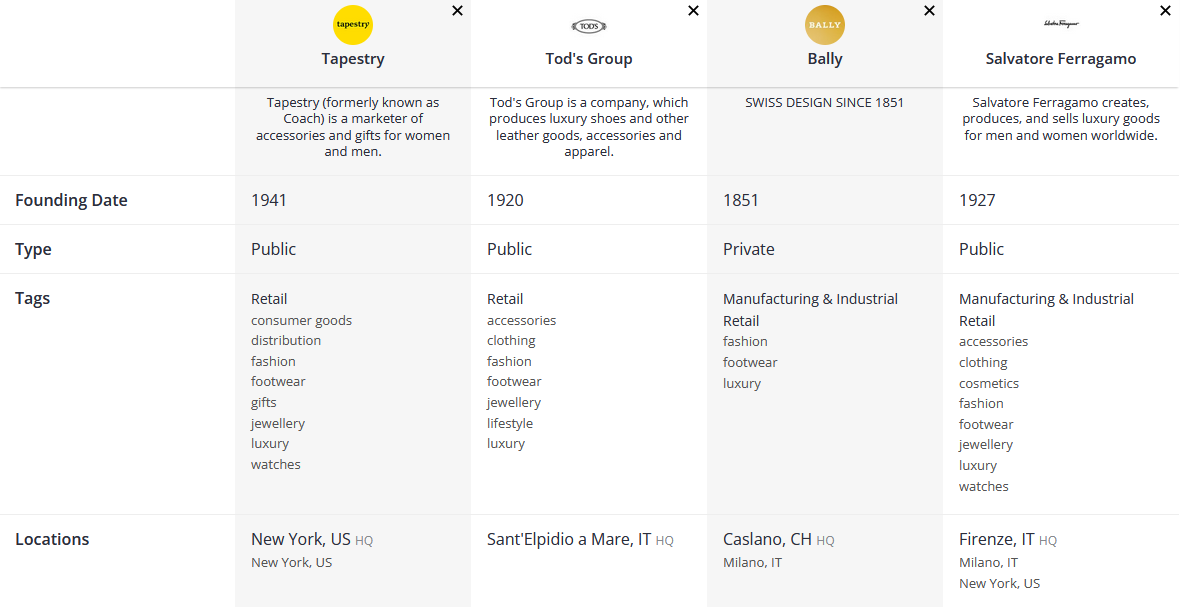
Task: Click the gold Bally logo
Action: point(825,25)
